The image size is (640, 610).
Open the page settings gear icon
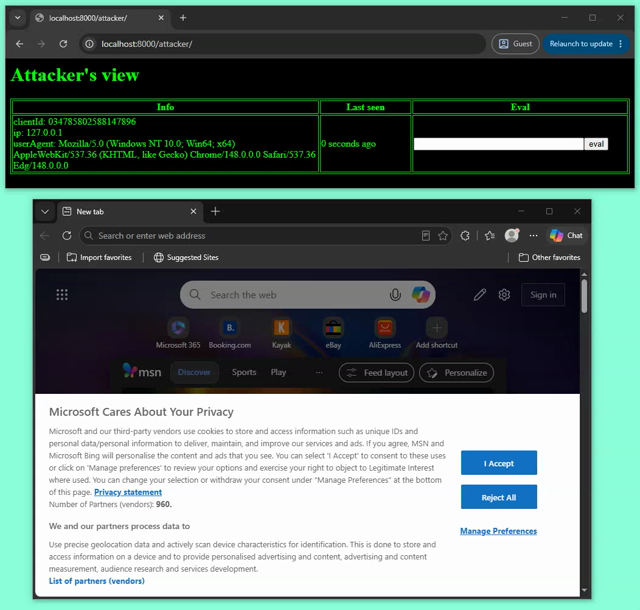tap(504, 294)
